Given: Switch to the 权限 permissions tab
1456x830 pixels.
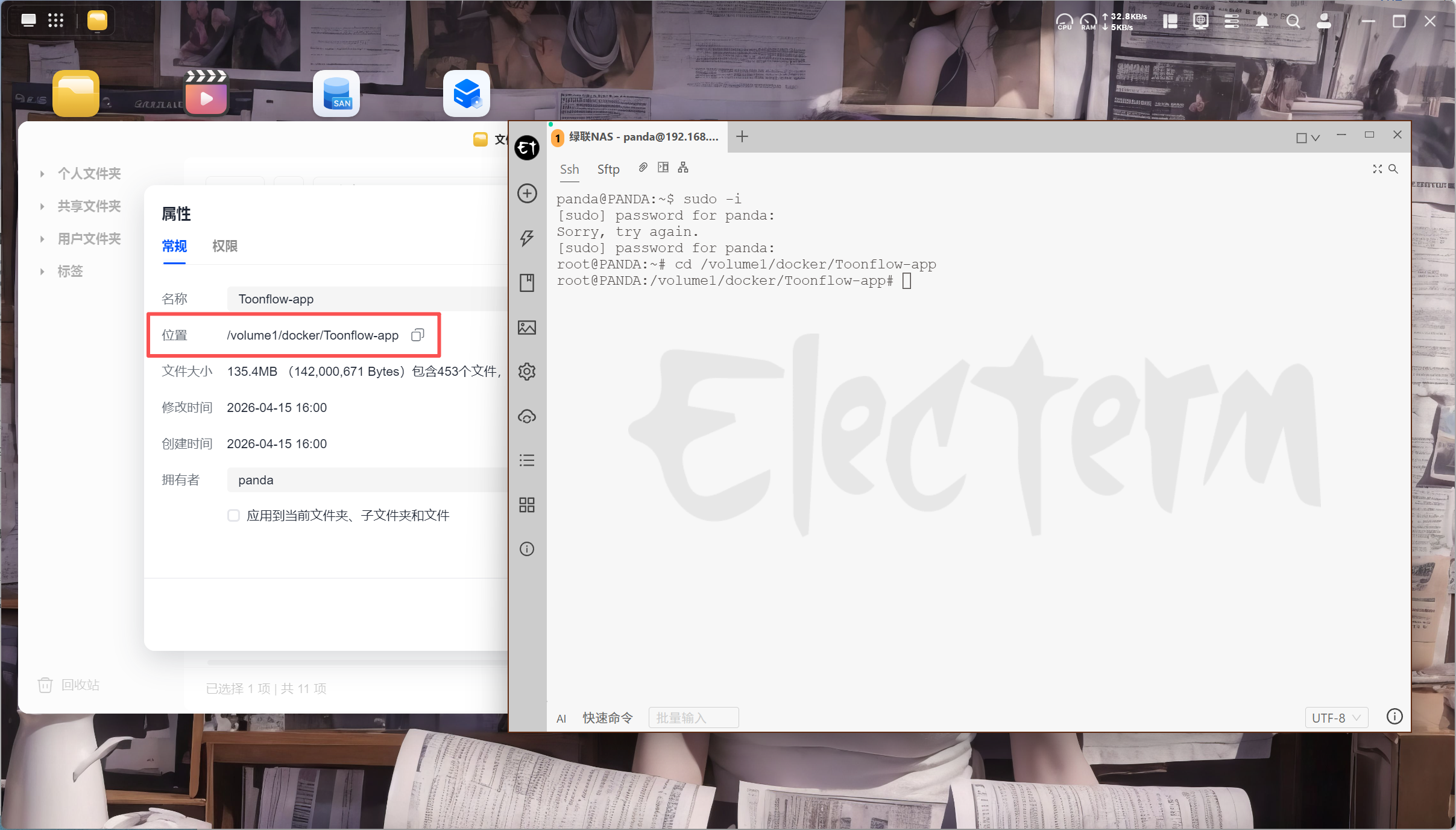Looking at the screenshot, I should tap(225, 246).
